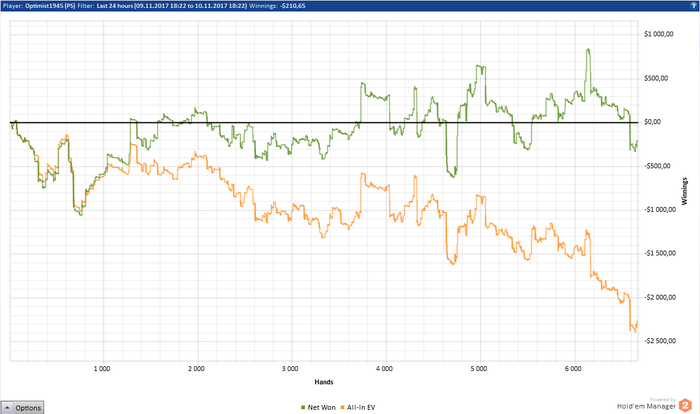
Task: Click the '-$2 000,00' axis label
Action: tap(660, 297)
